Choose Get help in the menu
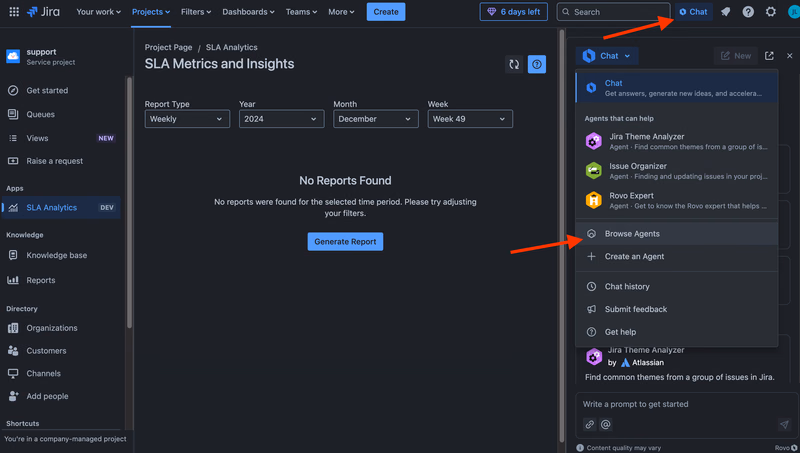Viewport: 800px width, 453px height. pyautogui.click(x=677, y=332)
